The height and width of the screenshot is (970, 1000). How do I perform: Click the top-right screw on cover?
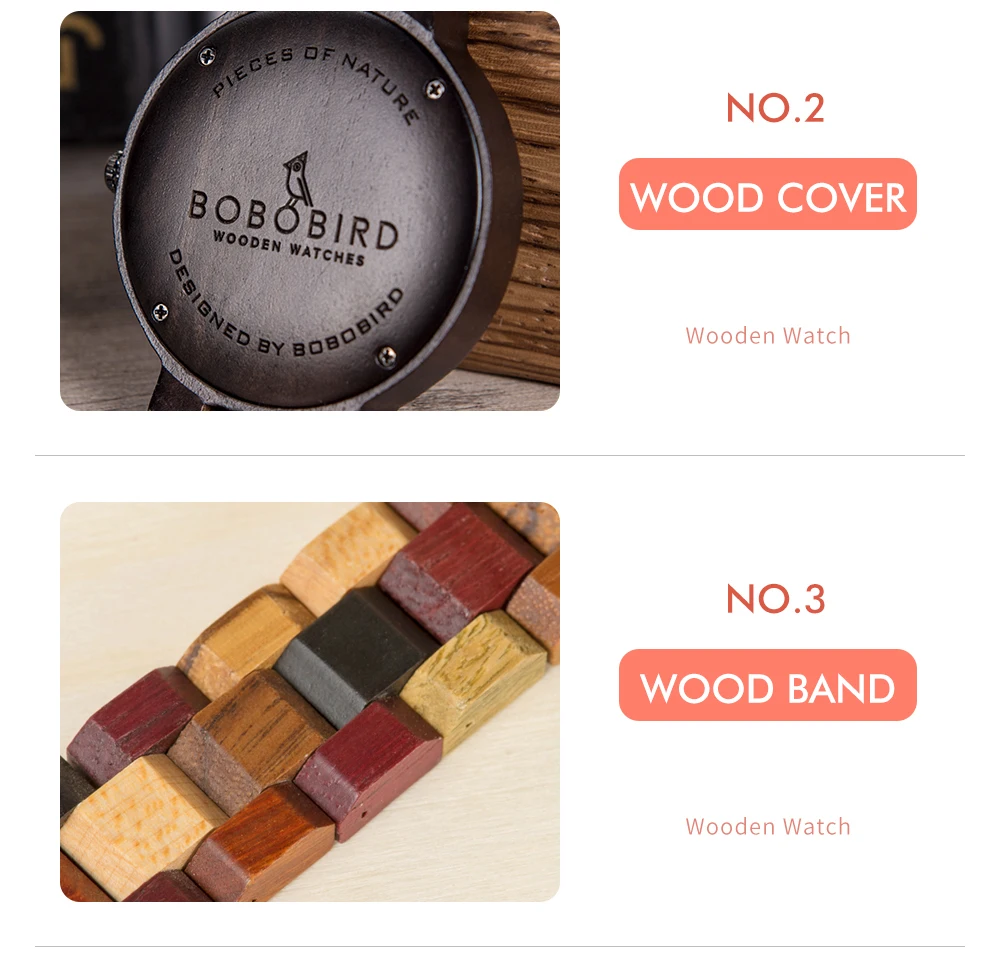point(436,90)
